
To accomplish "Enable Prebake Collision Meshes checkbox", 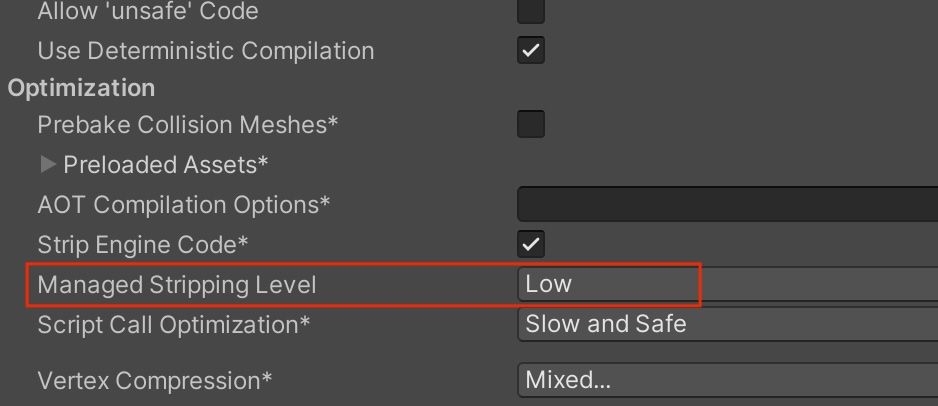I will click(531, 125).
